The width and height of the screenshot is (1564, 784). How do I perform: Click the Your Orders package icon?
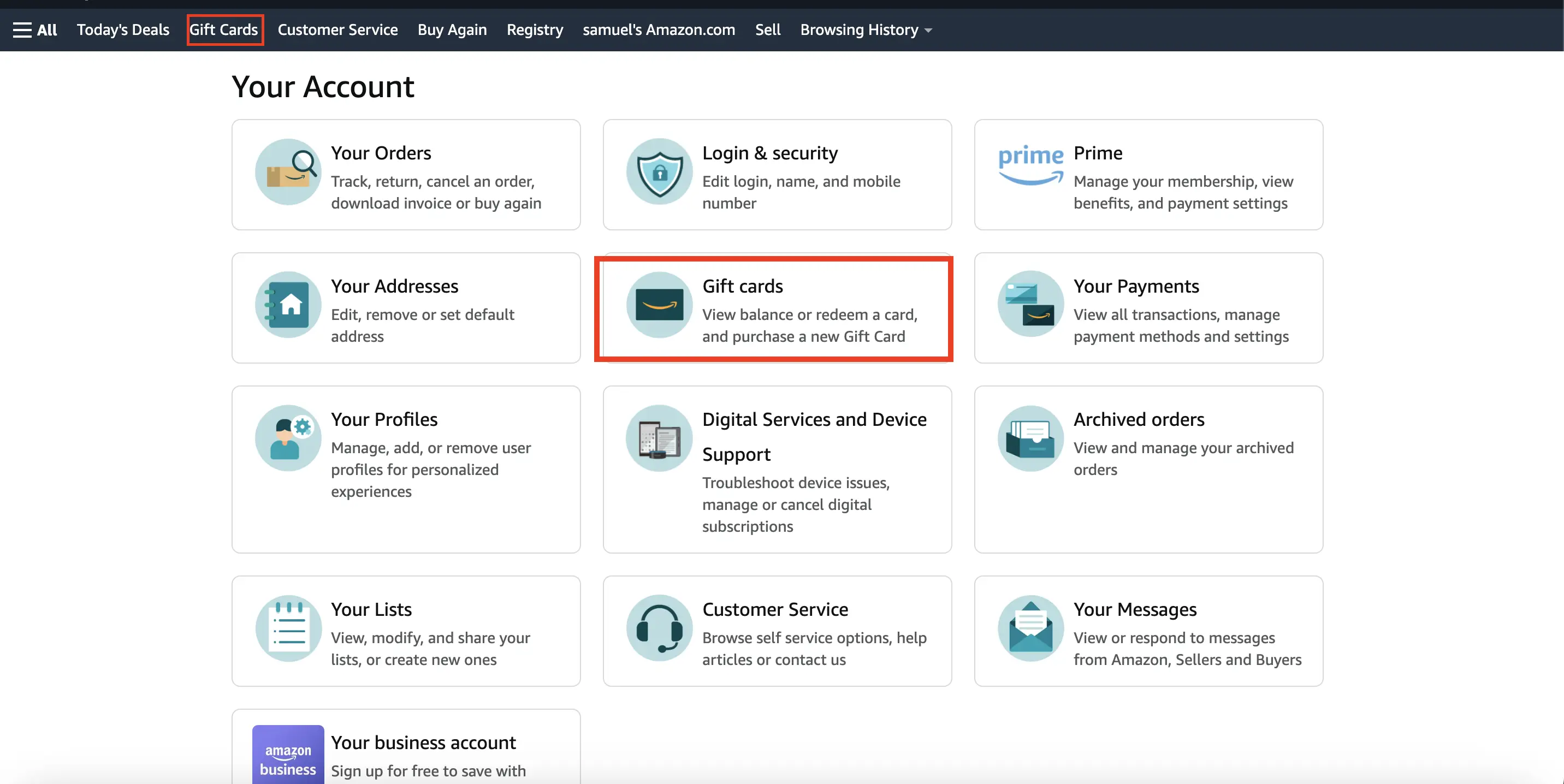288,172
